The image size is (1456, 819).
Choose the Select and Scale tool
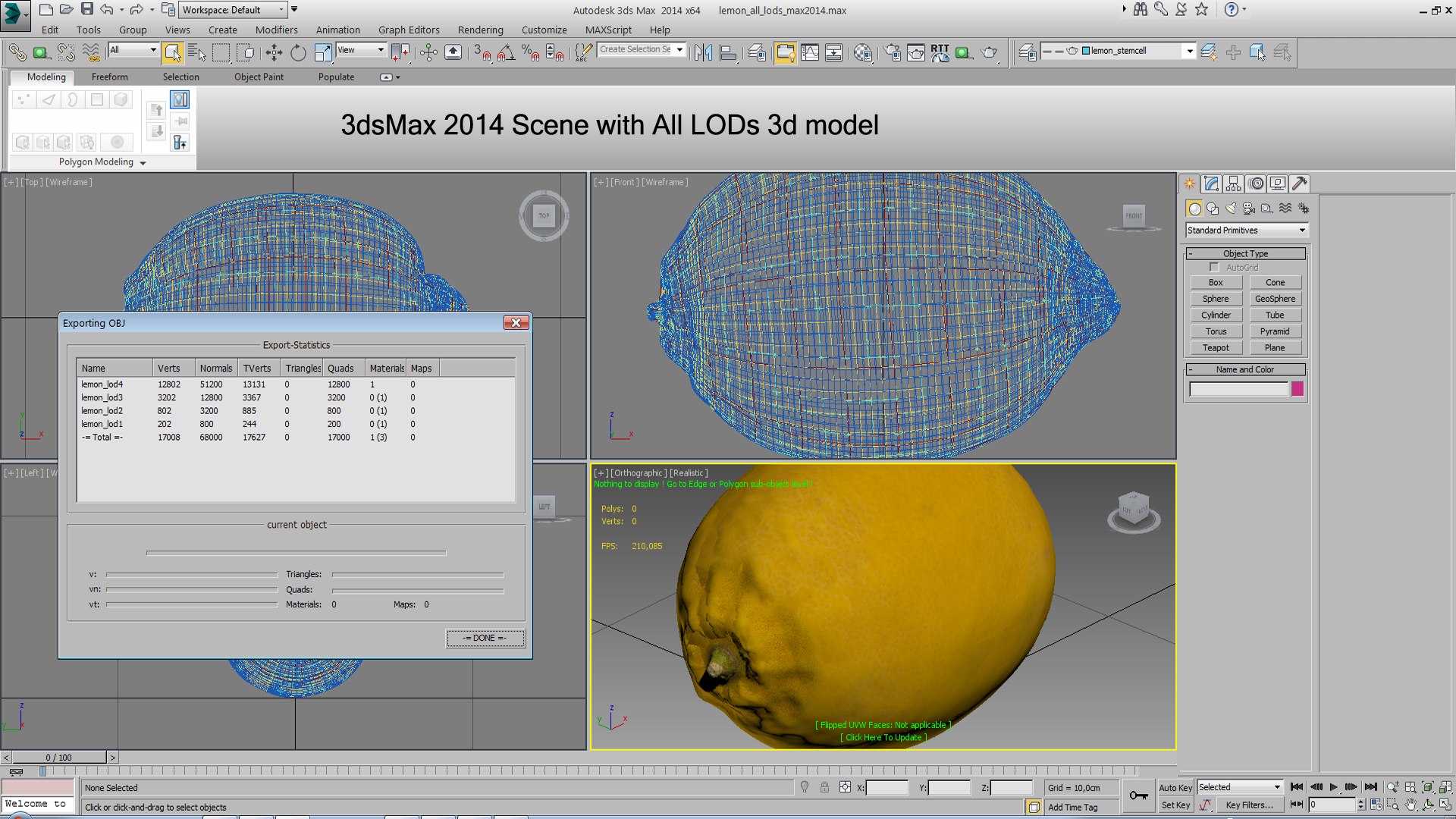click(x=322, y=52)
